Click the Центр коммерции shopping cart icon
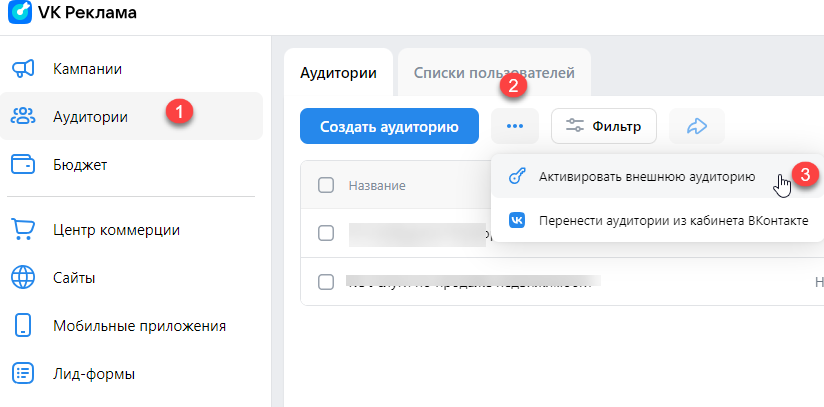 pos(23,230)
